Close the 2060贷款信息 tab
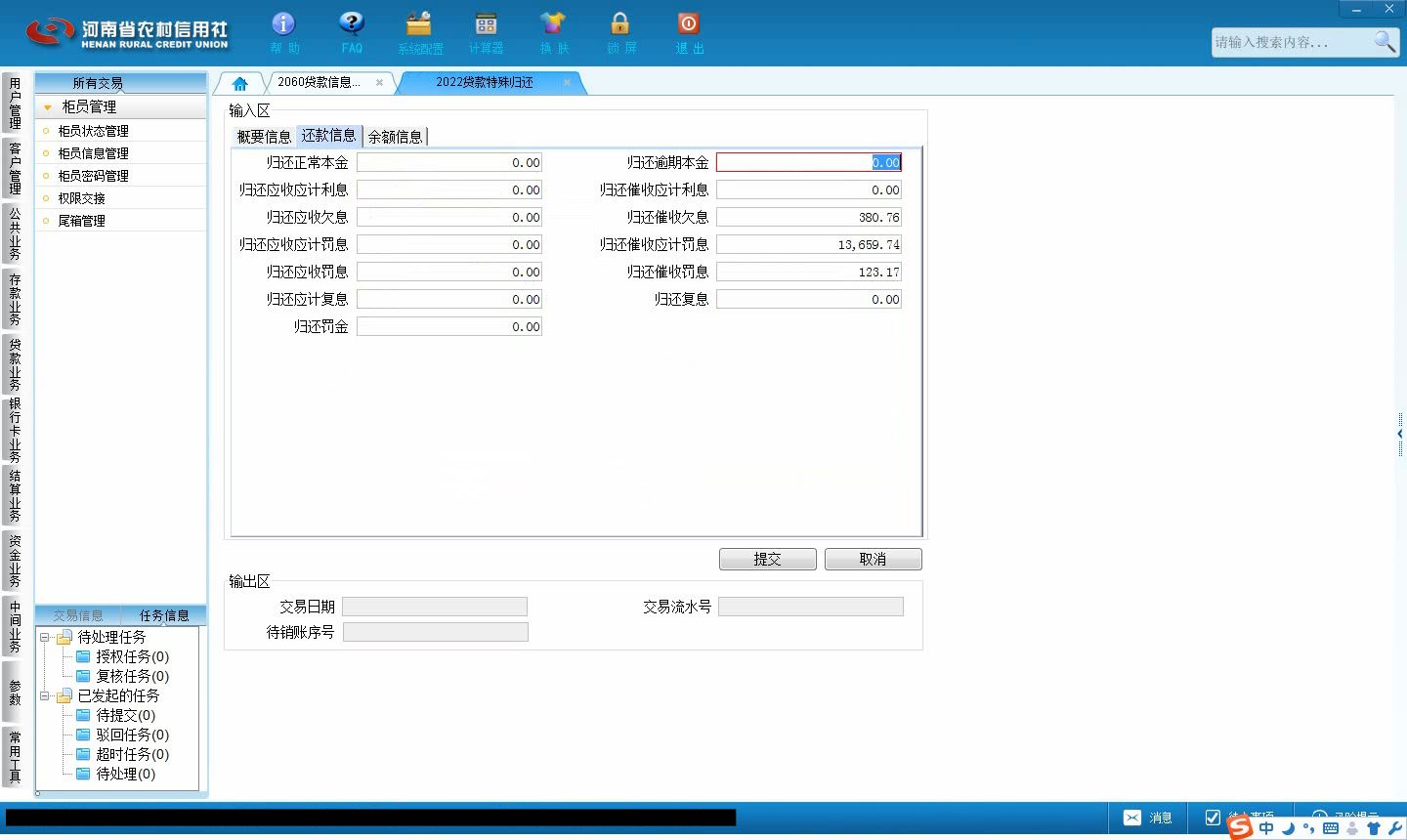This screenshot has height=840, width=1407. (x=379, y=83)
